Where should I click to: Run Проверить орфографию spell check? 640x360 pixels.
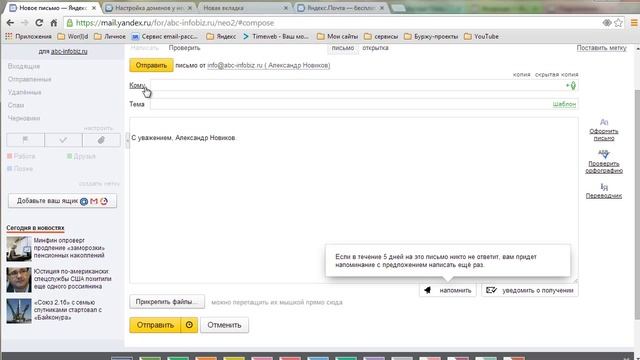(604, 162)
